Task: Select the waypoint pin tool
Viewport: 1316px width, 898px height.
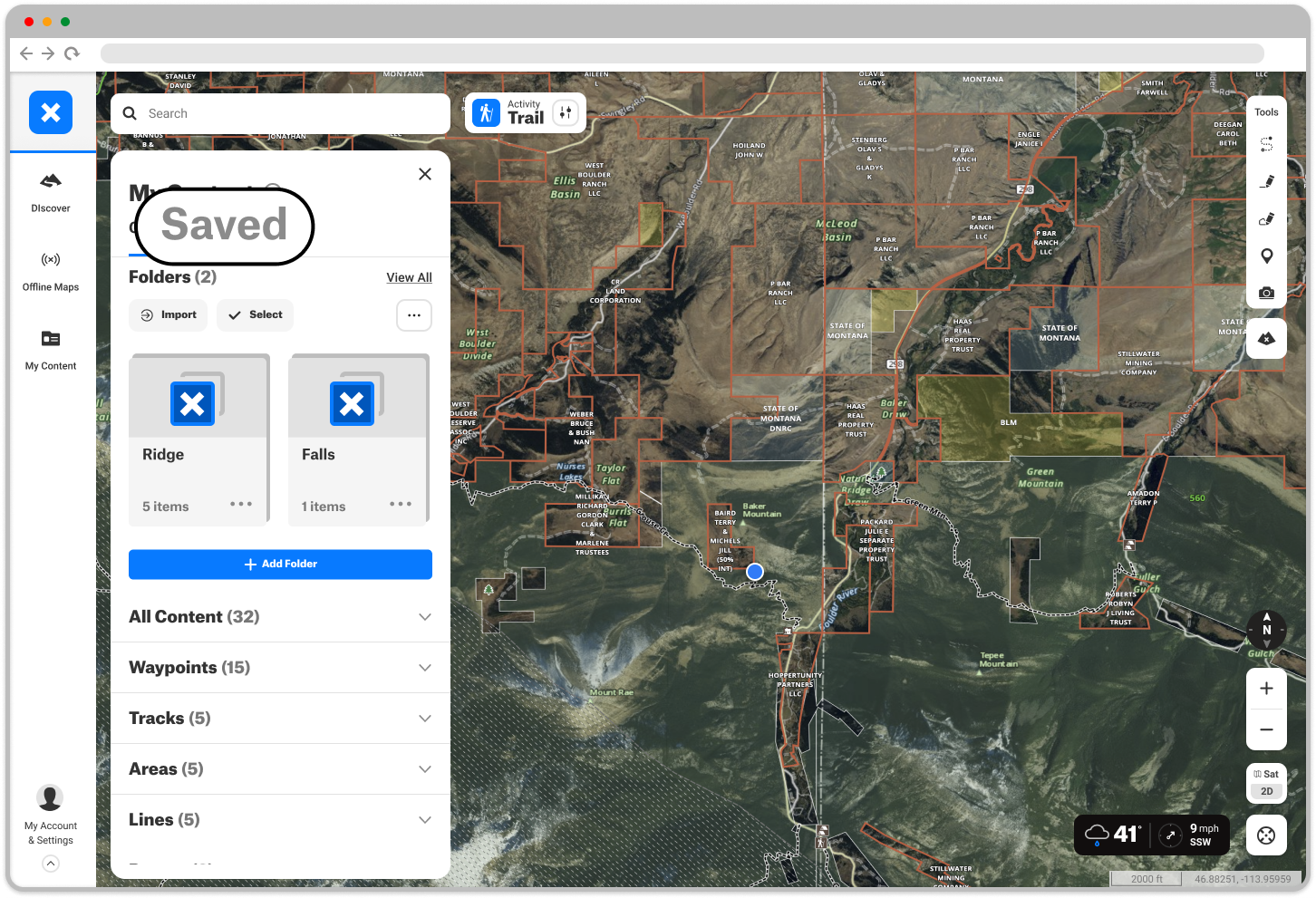Action: click(x=1266, y=256)
